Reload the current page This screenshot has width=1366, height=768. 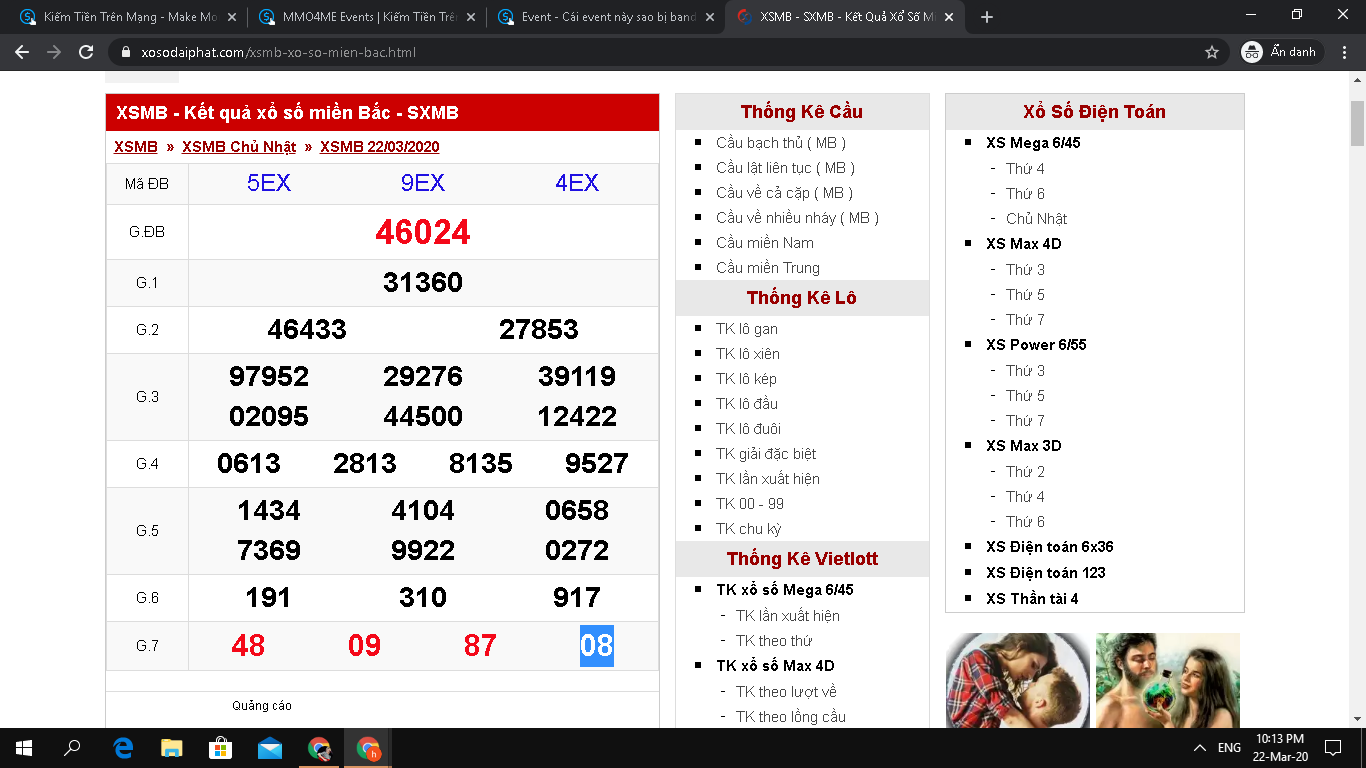coord(86,52)
